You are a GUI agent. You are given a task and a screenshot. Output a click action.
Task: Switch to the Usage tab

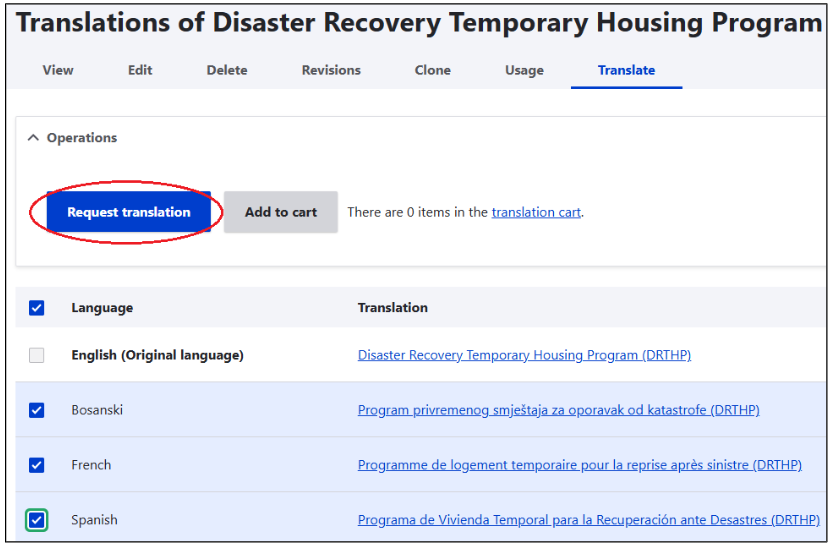(x=524, y=70)
